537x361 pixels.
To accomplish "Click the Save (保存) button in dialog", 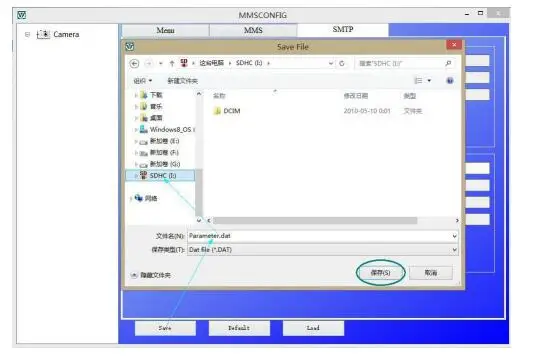I will coord(380,273).
